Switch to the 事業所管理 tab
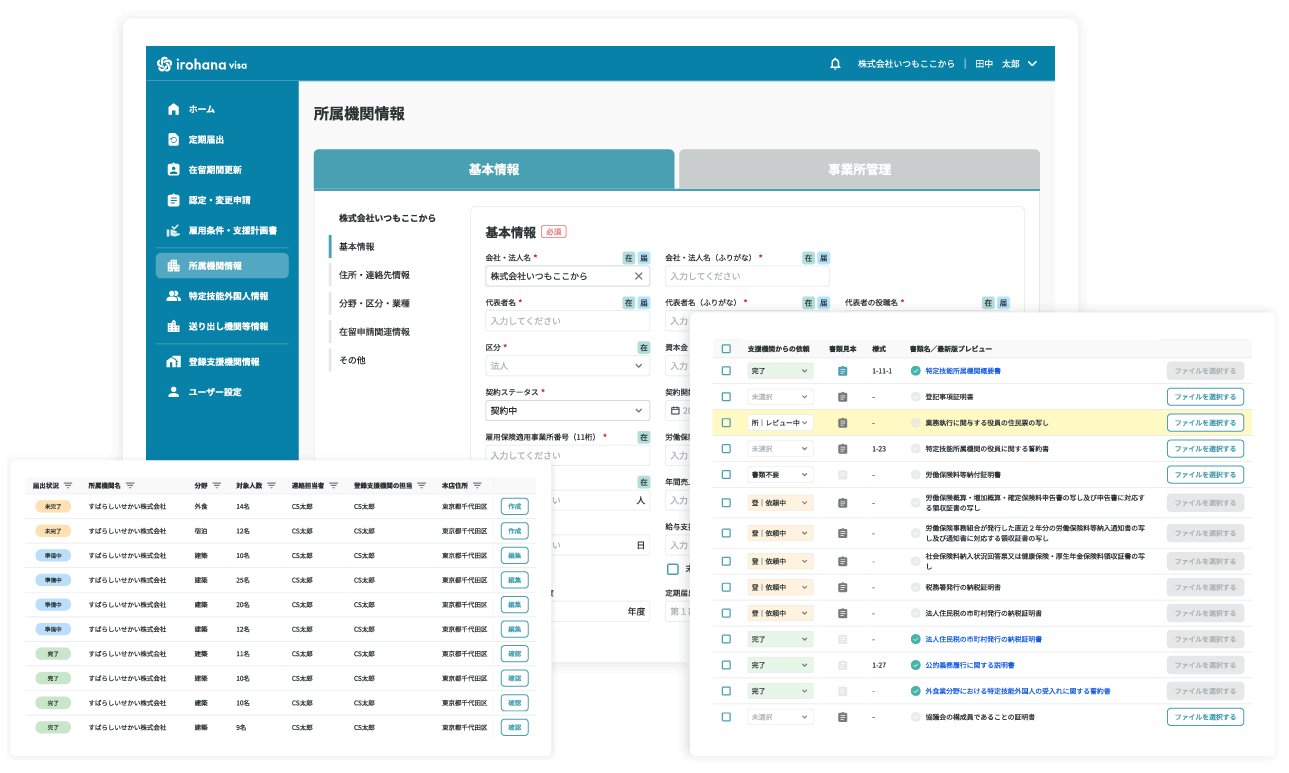The height and width of the screenshot is (773, 1289). pyautogui.click(x=859, y=169)
